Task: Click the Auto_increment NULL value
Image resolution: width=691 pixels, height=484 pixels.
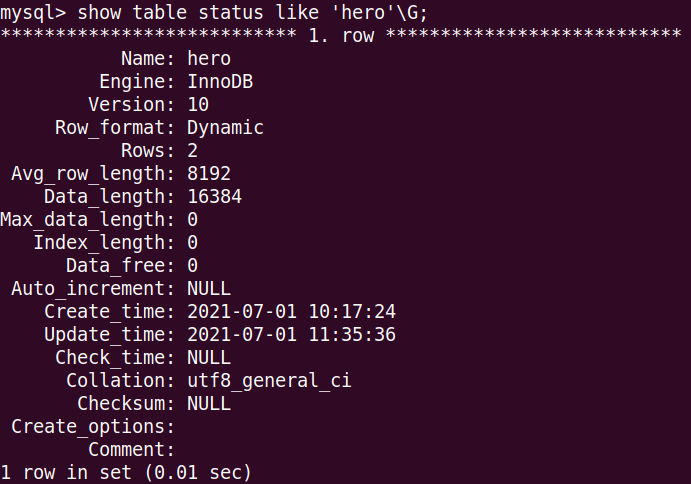Action: click(209, 289)
